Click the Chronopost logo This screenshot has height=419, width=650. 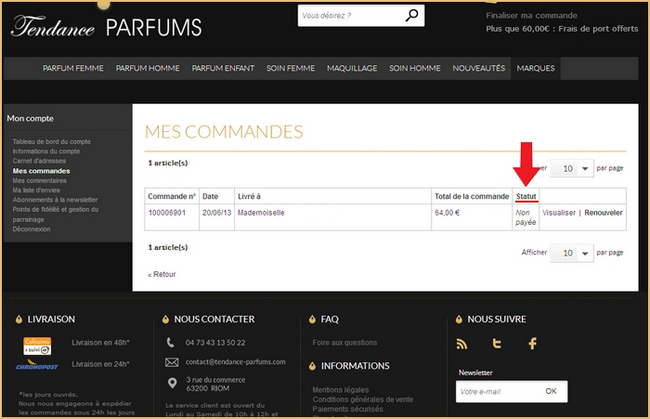click(x=37, y=365)
